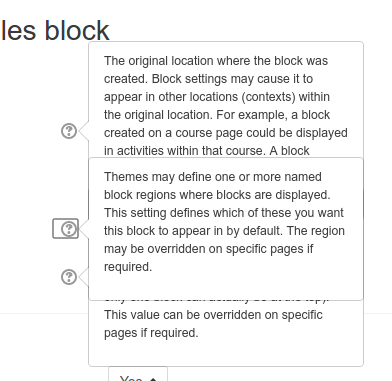
Task: Click the arrow pointer of the middle help popover
Action: pyautogui.click(x=84, y=229)
